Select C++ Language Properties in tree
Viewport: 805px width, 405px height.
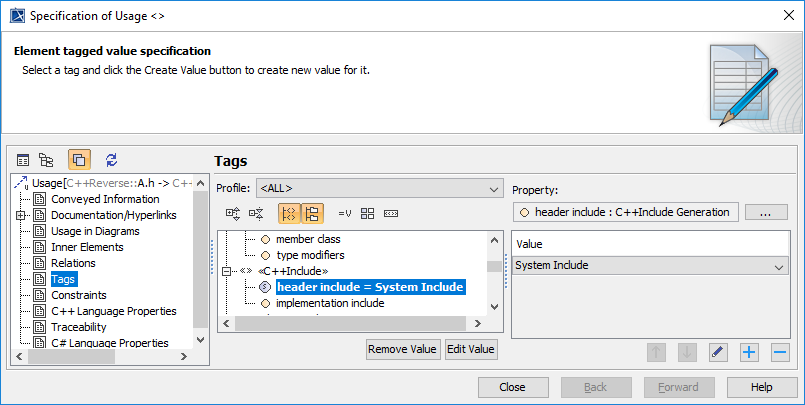point(113,311)
